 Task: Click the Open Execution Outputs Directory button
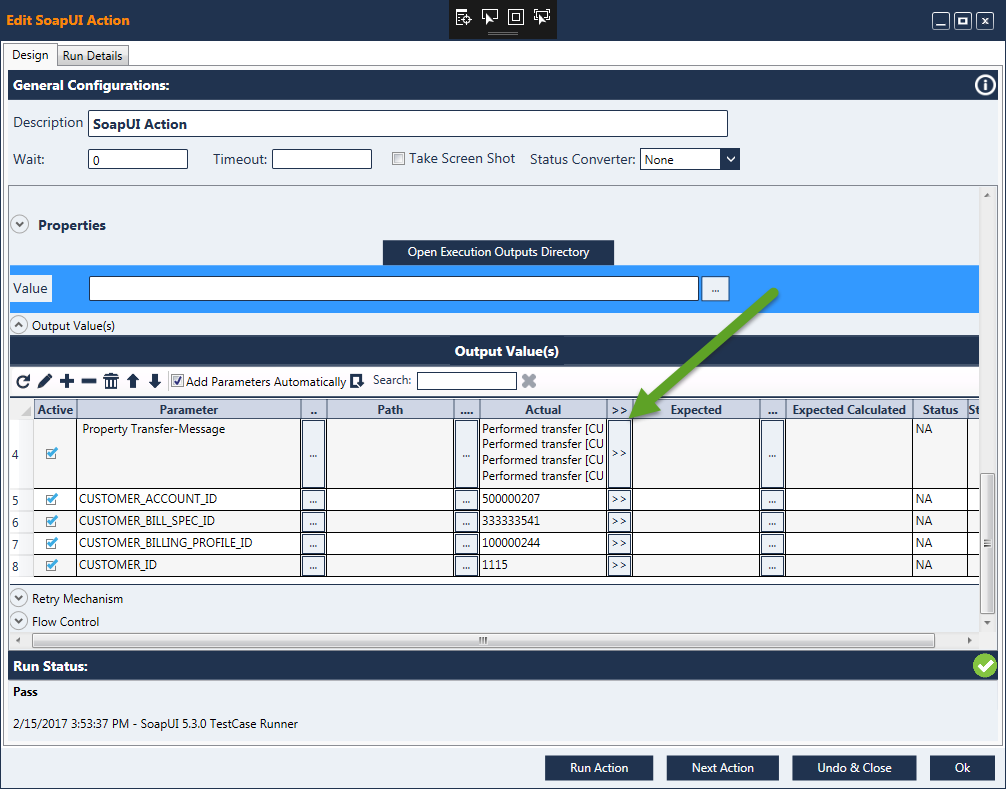coord(499,252)
